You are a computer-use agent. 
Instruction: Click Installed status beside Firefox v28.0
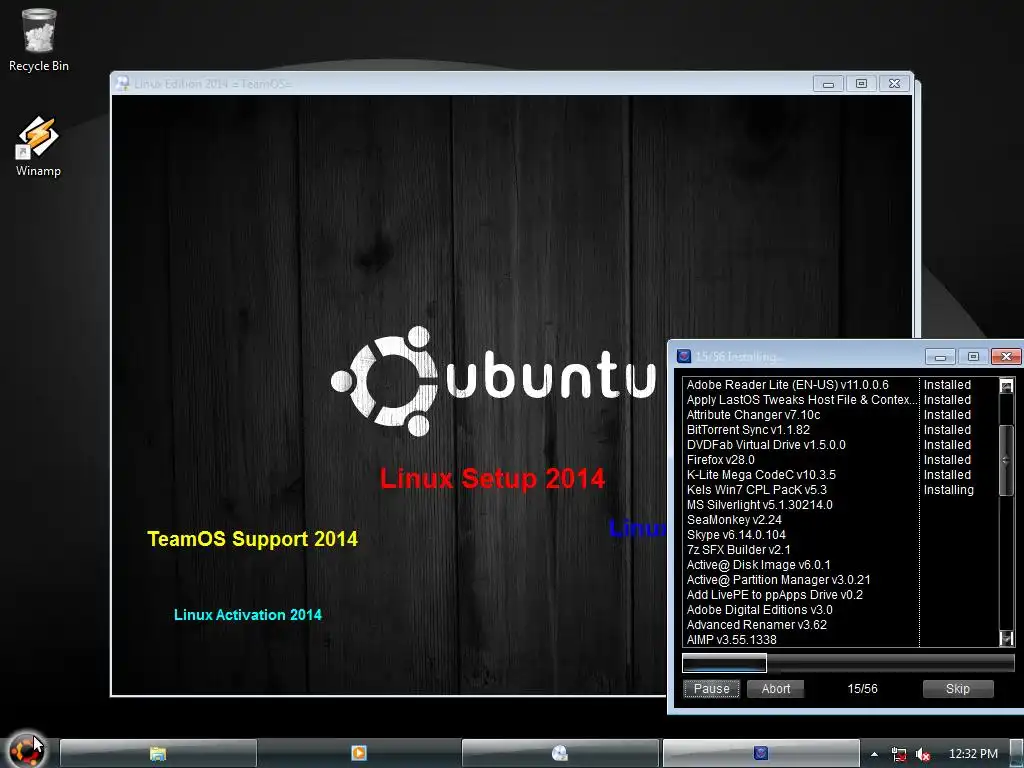coord(947,460)
